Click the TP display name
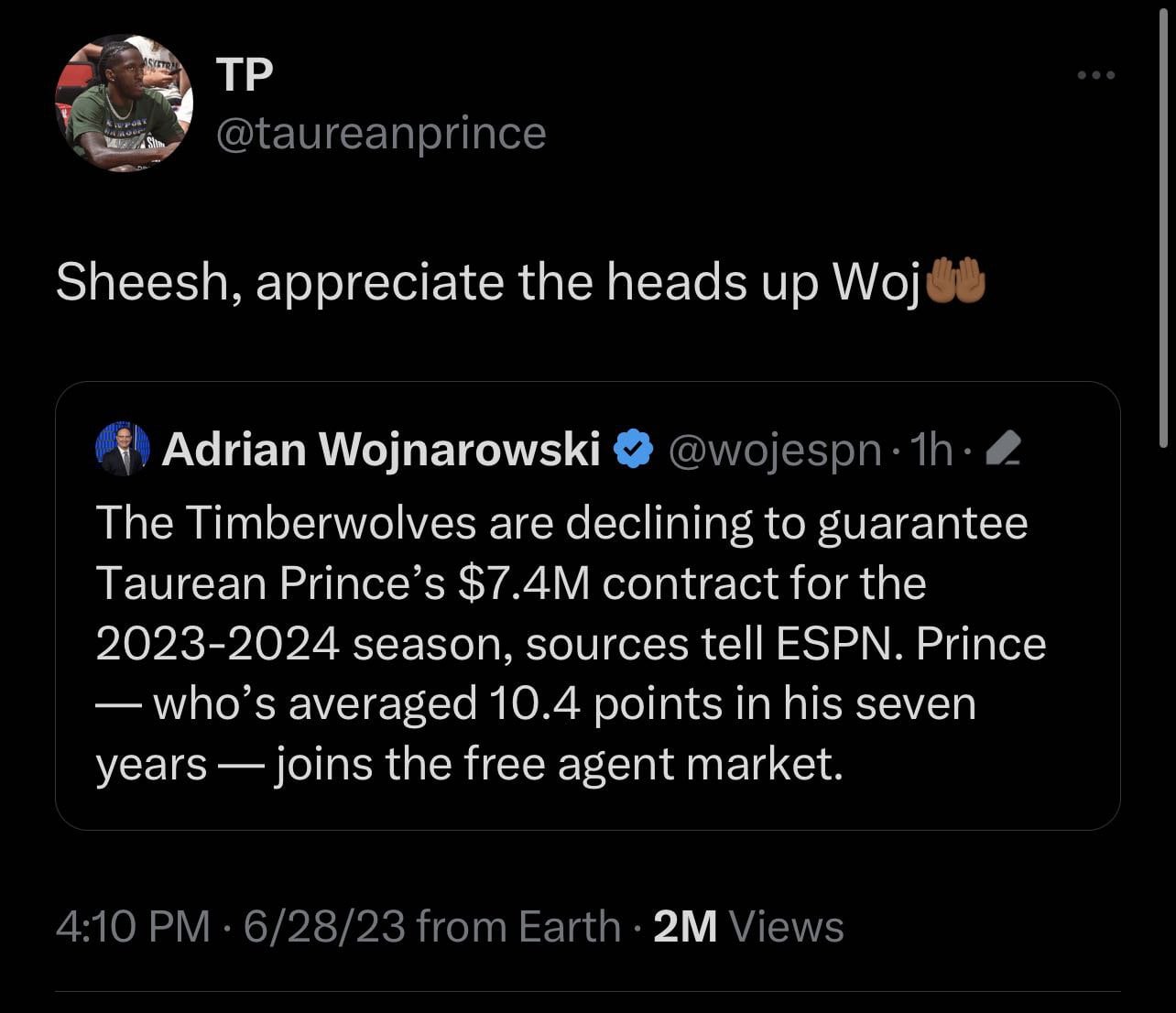The image size is (1176, 1013). point(245,74)
